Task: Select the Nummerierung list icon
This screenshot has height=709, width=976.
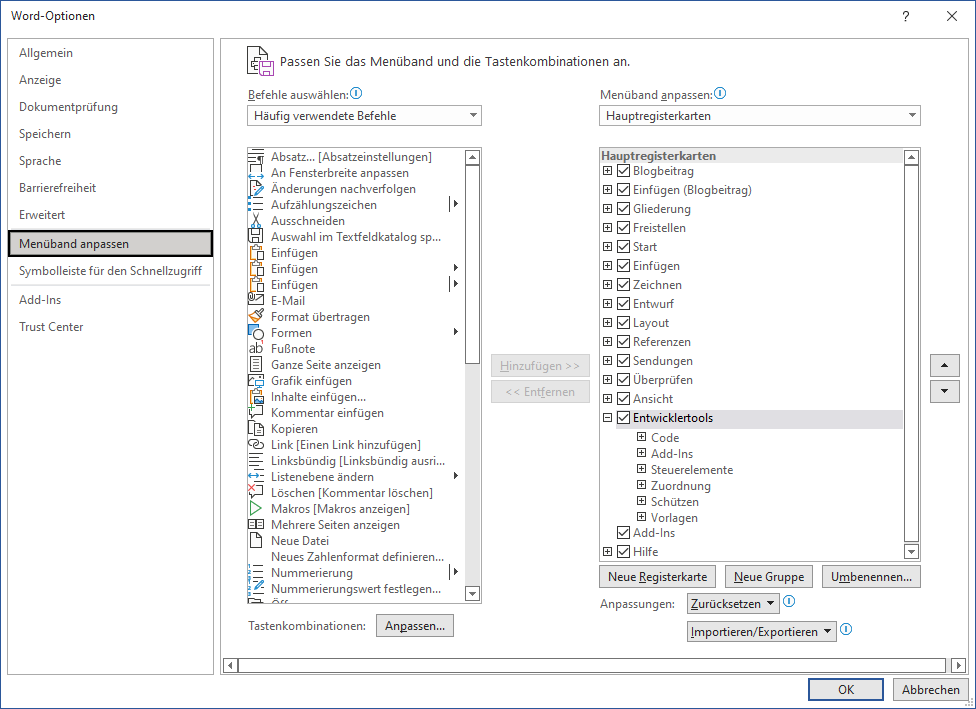Action: coord(256,573)
